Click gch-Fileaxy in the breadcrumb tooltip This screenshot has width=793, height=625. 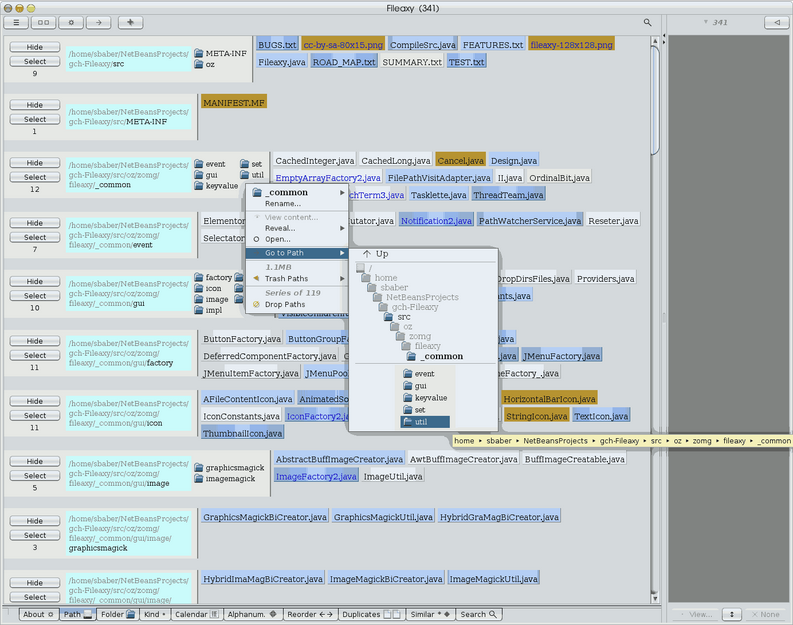point(619,441)
